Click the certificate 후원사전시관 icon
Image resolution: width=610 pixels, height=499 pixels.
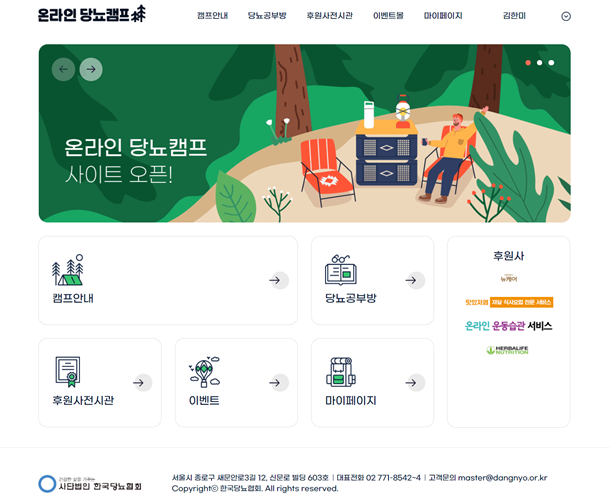68,372
